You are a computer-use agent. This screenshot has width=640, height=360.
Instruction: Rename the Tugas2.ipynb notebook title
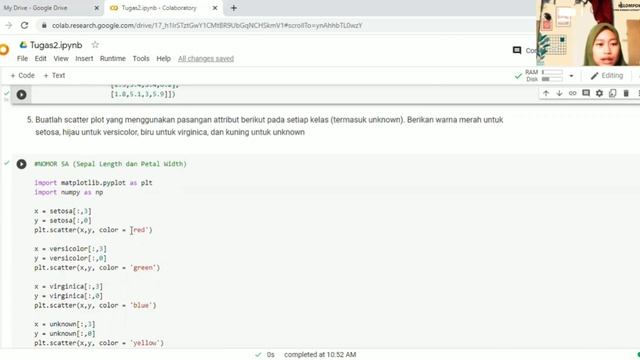(x=56, y=45)
